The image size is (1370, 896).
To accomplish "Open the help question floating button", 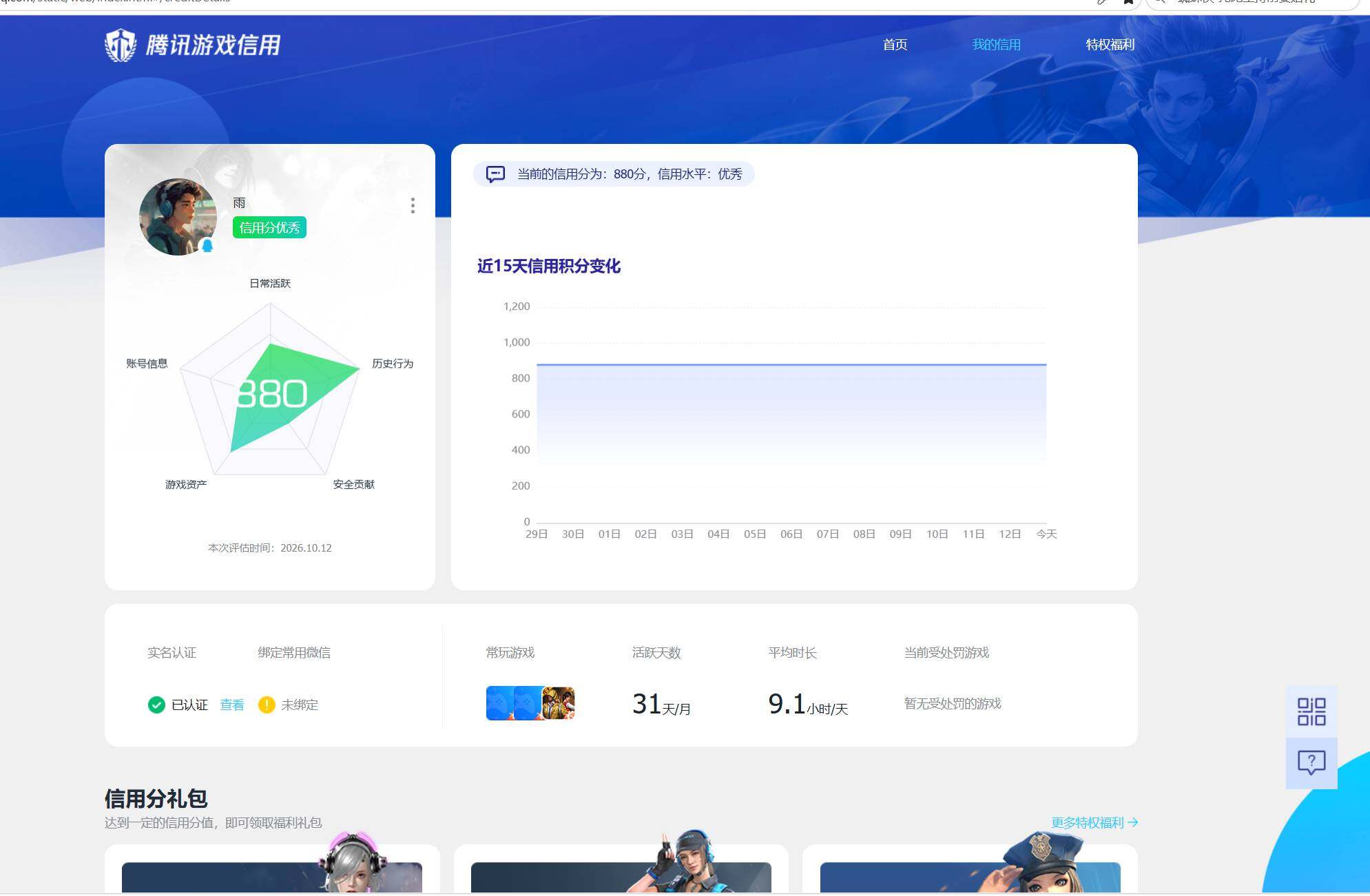I will tap(1311, 763).
